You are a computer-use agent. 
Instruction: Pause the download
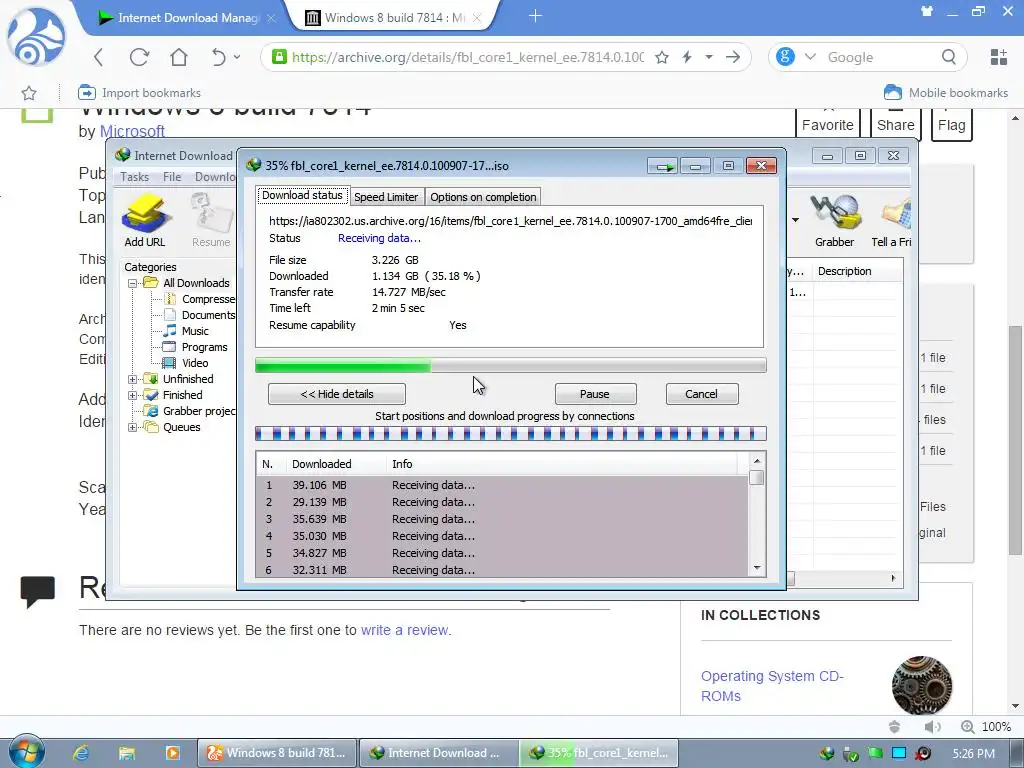coord(595,394)
